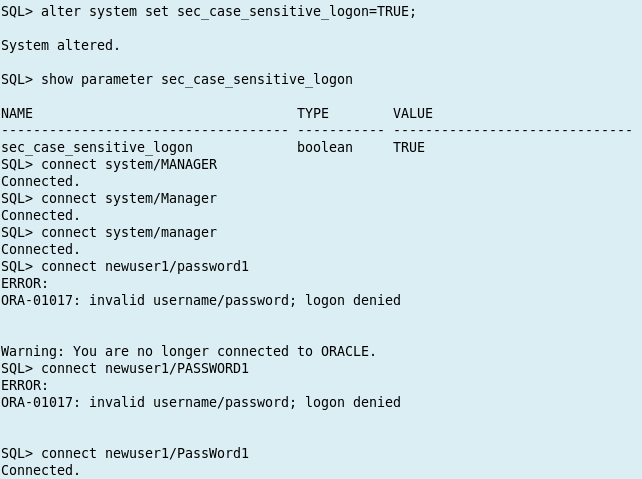Click the second ORA-01017 error message
The height and width of the screenshot is (479, 642).
tap(200, 402)
